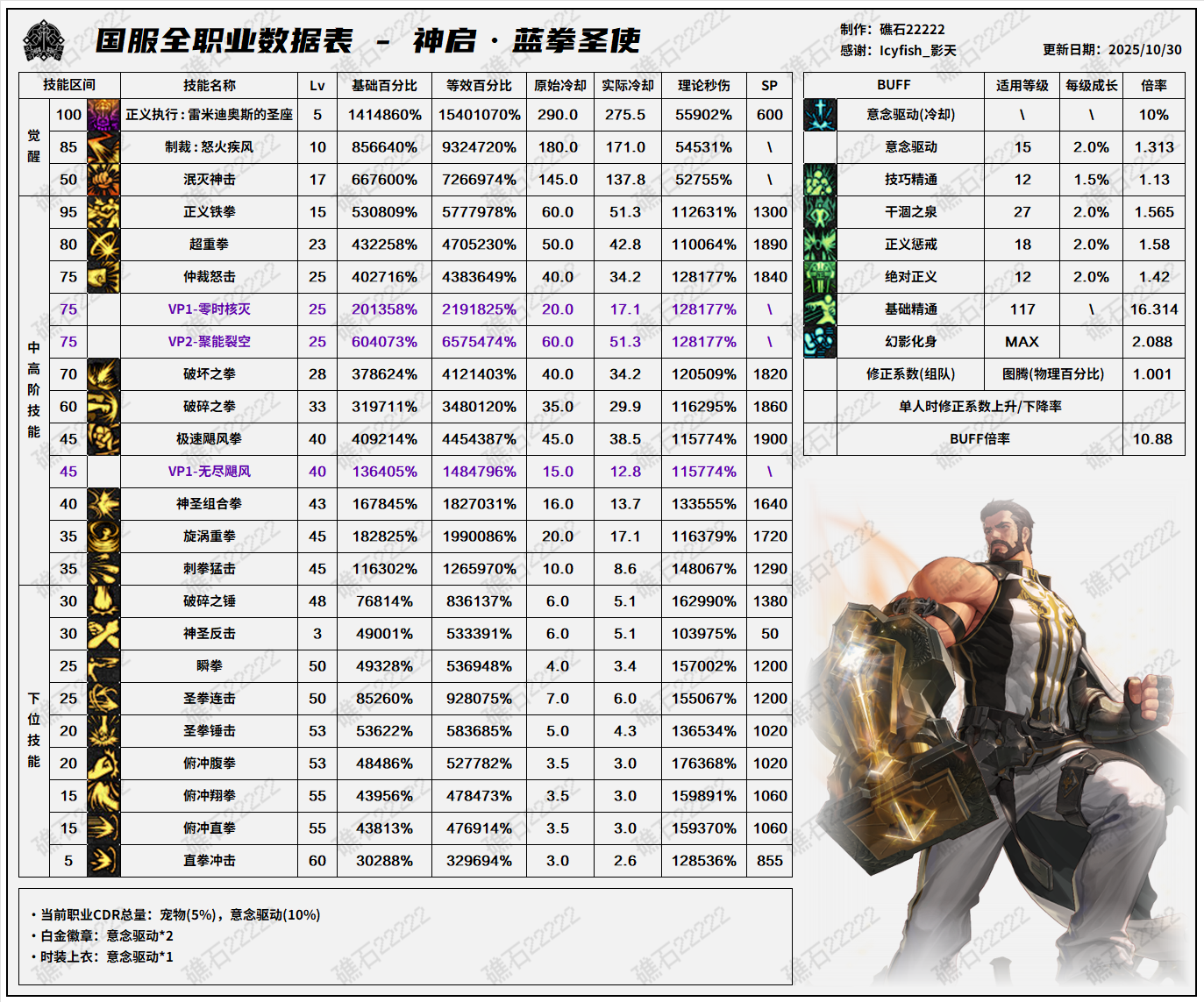Select the 极速飓风拳 skill icon
The image size is (1204, 1002).
point(103,439)
